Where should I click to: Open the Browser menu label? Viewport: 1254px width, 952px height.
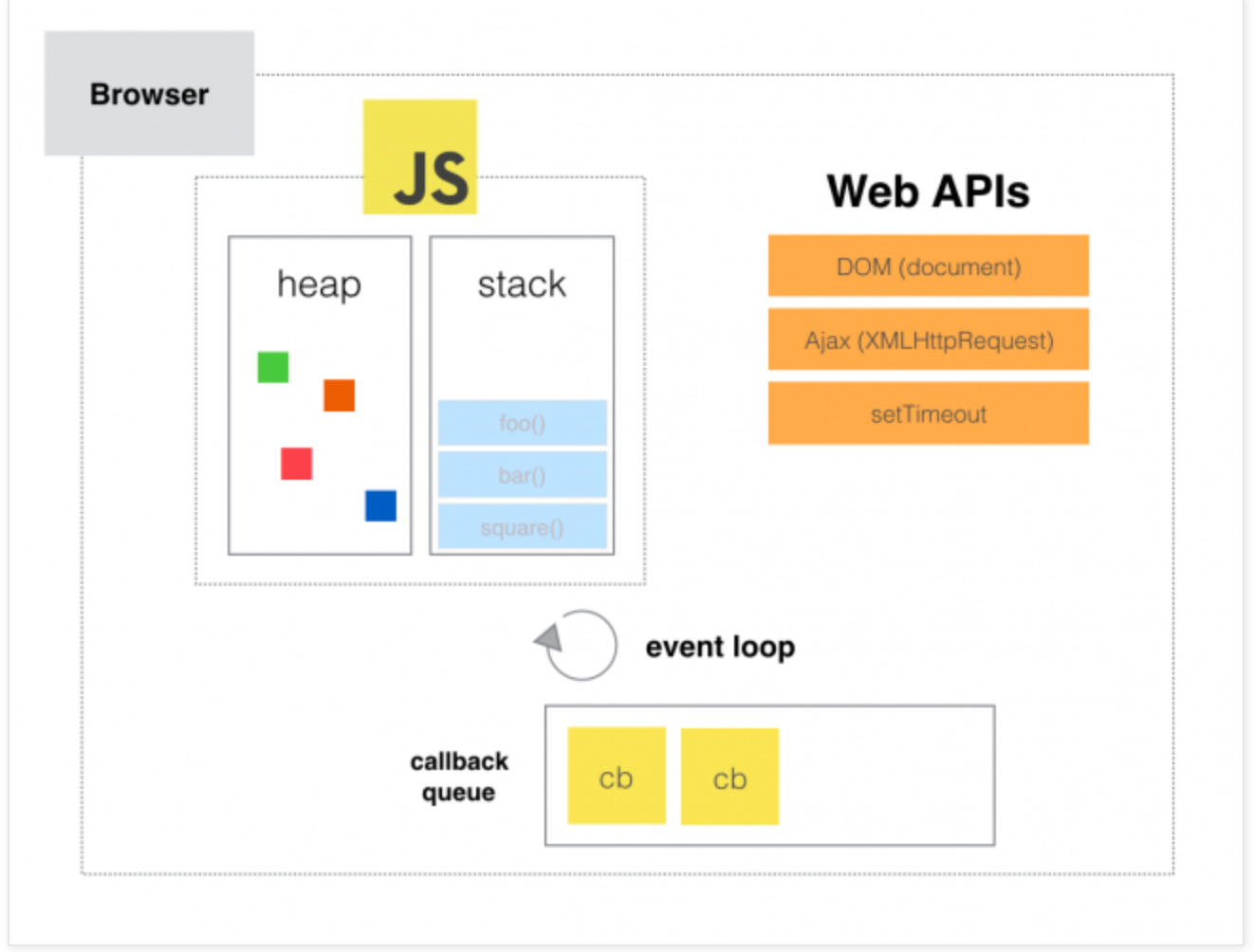pos(148,94)
